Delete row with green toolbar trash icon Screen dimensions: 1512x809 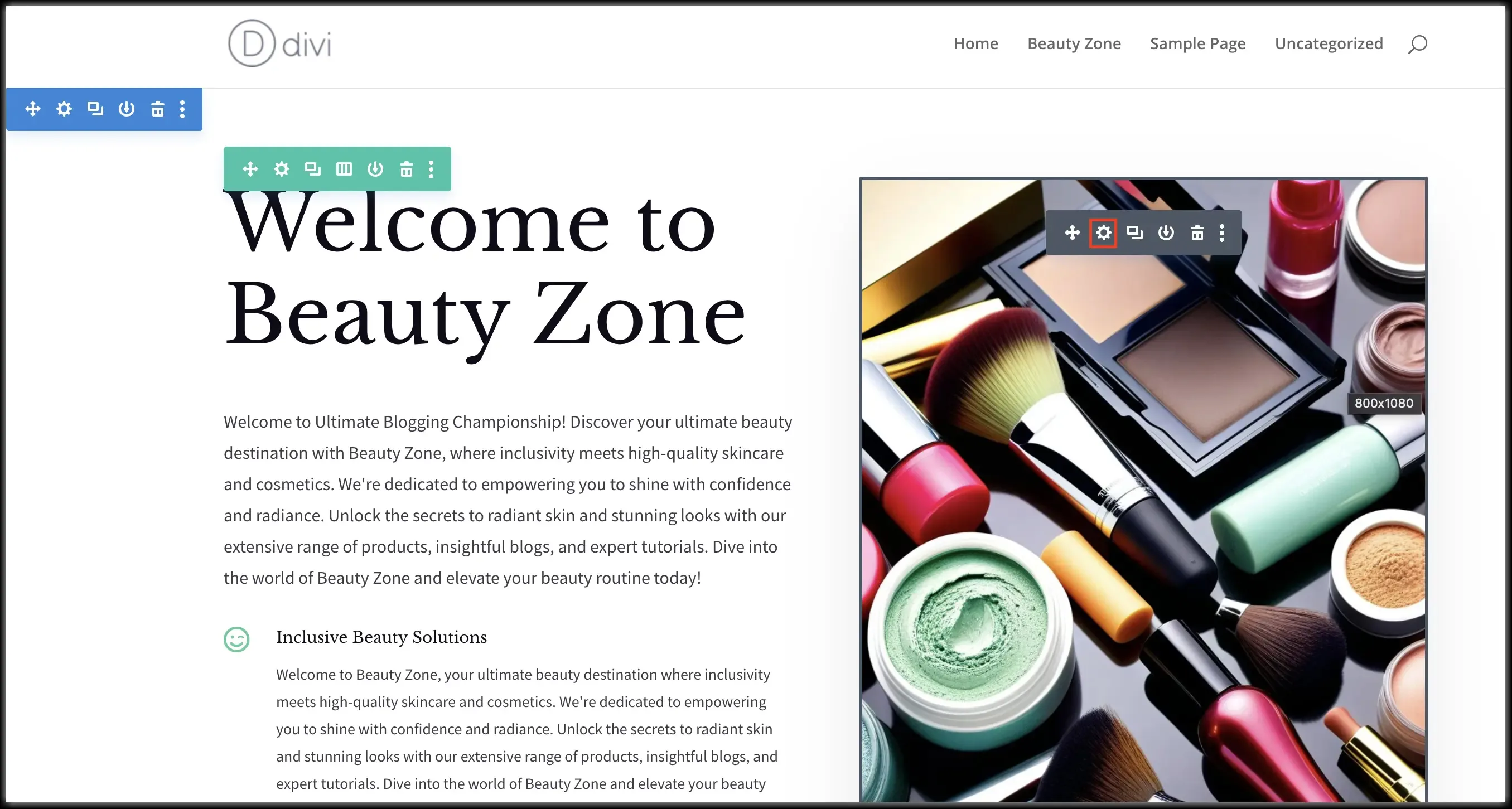pyautogui.click(x=406, y=169)
